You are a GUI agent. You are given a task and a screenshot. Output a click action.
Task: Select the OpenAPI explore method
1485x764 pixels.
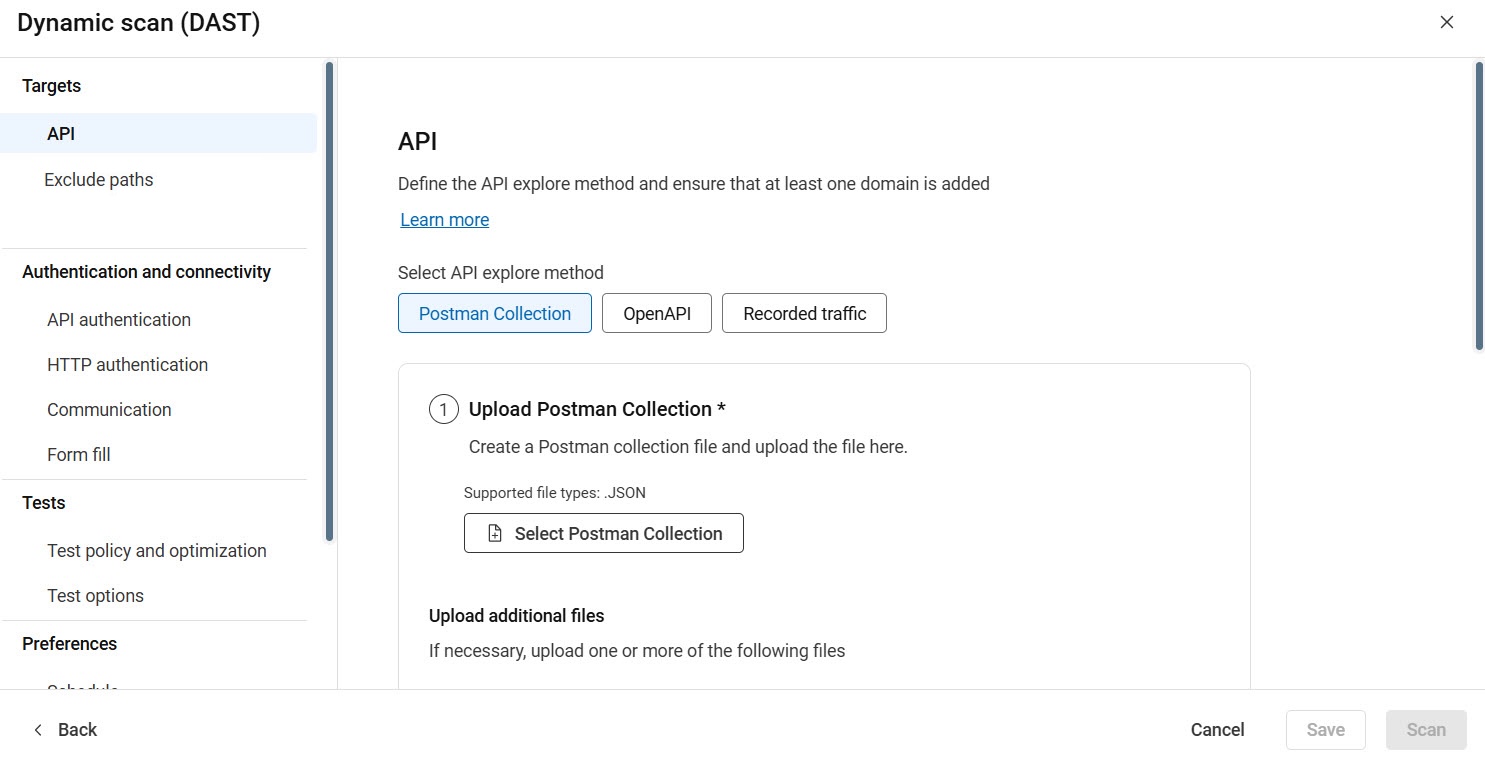pyautogui.click(x=656, y=312)
